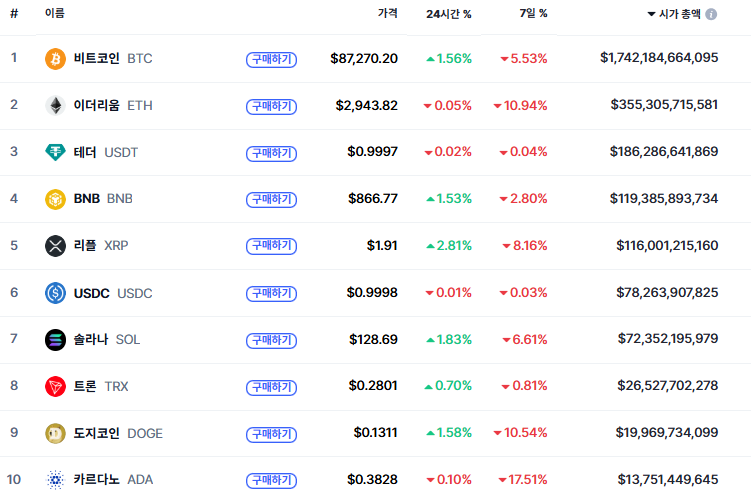Click the Ethereum diamond logo icon
The width and height of the screenshot is (751, 497).
[x=55, y=105]
